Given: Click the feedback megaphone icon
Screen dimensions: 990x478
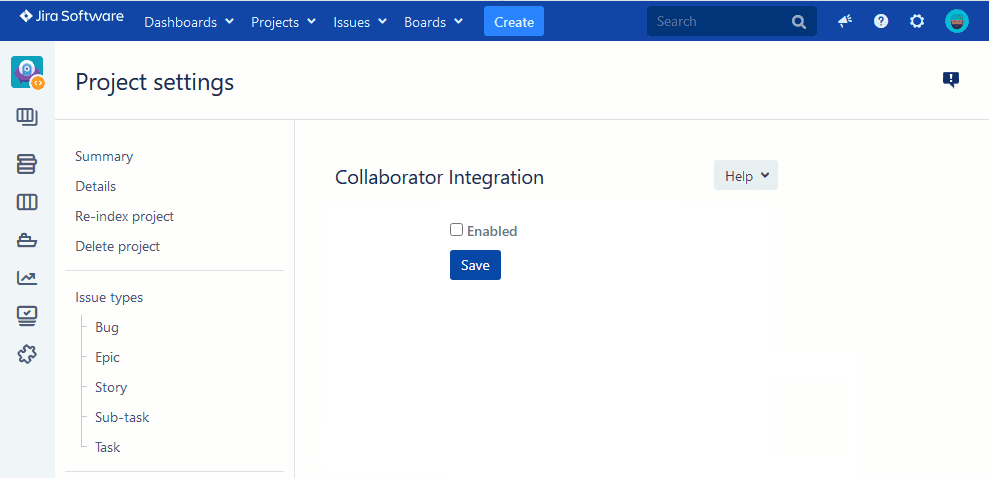Looking at the screenshot, I should [x=845, y=21].
